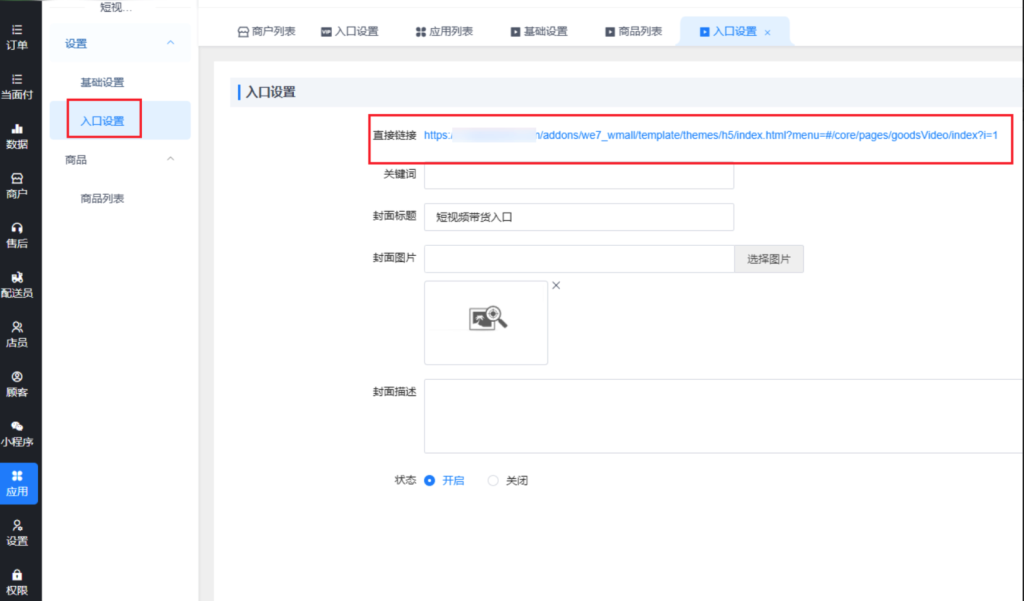Open the 数据 (Data) chart icon in sidebar
Viewport: 1024px width, 601px height.
click(x=17, y=135)
